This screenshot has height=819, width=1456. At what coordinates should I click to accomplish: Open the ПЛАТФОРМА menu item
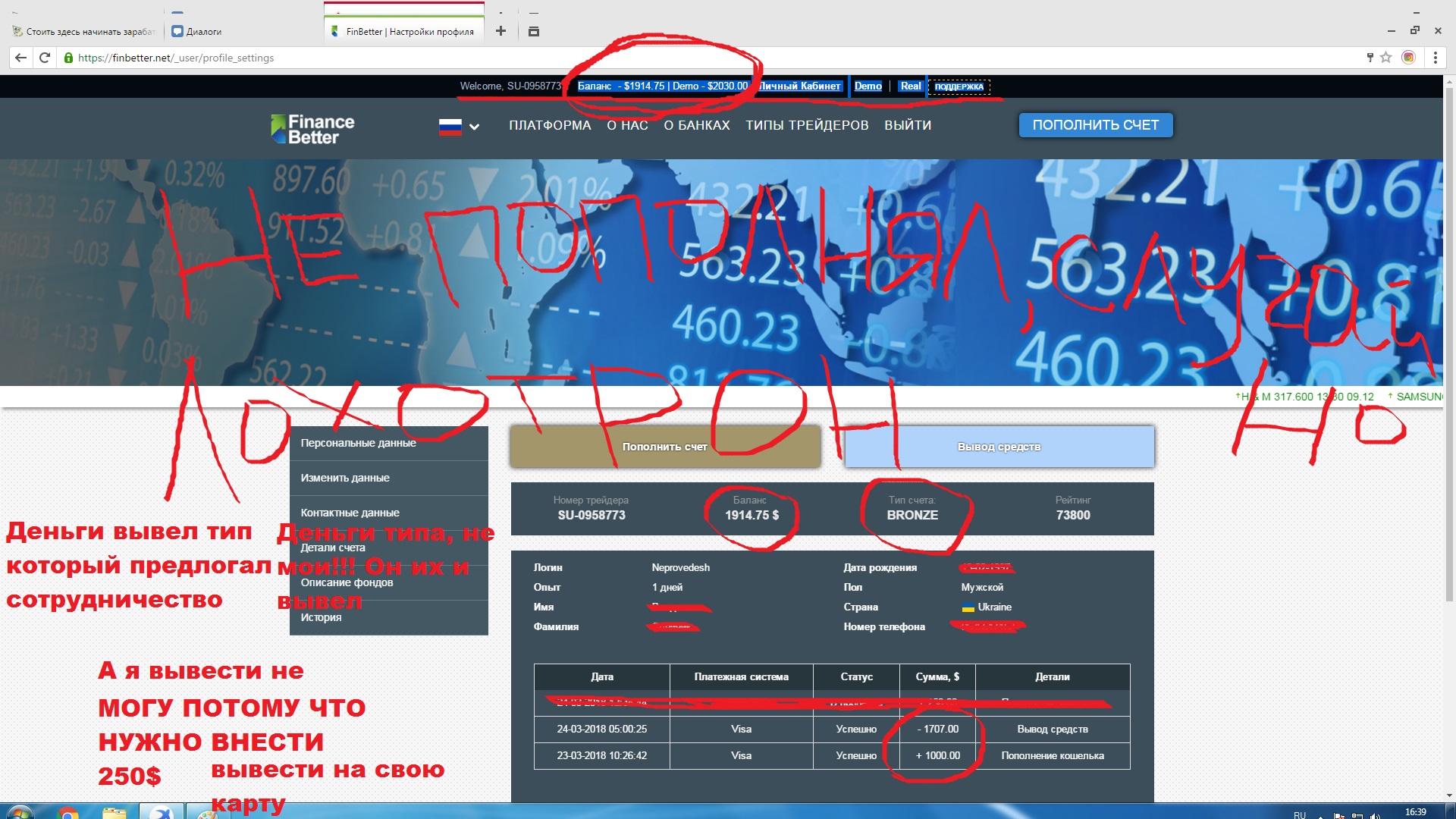pos(550,125)
